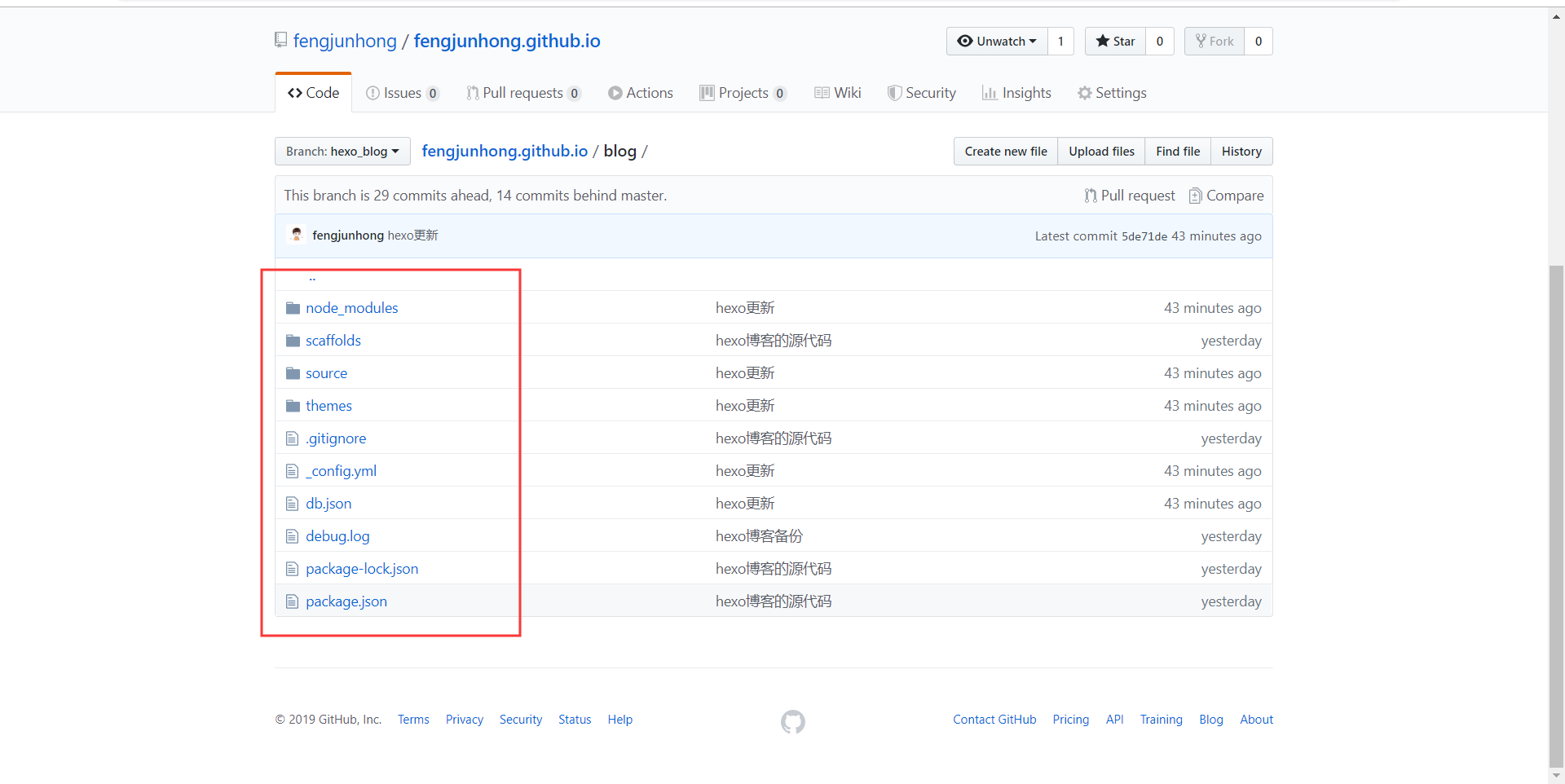Go up to parent directory (..)

click(312, 278)
